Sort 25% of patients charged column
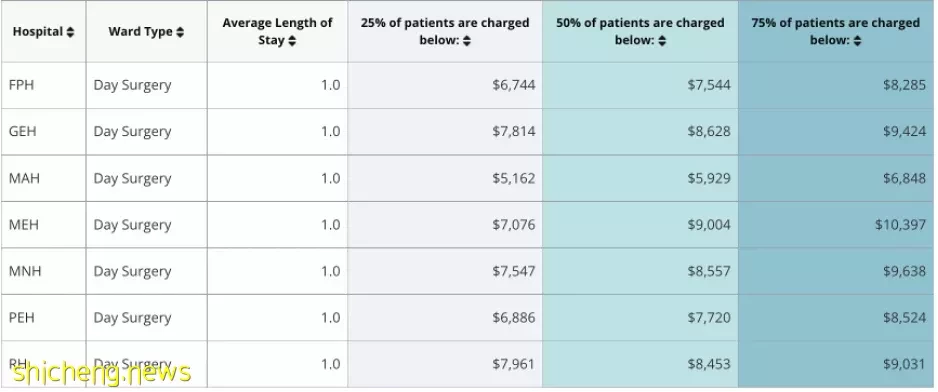938x392 pixels. pos(467,41)
